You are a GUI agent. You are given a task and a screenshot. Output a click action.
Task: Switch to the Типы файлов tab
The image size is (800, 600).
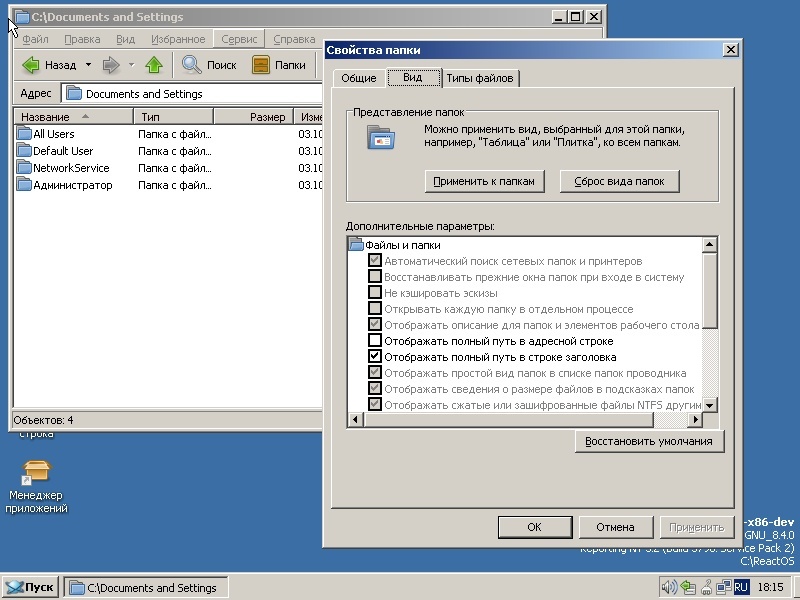480,78
